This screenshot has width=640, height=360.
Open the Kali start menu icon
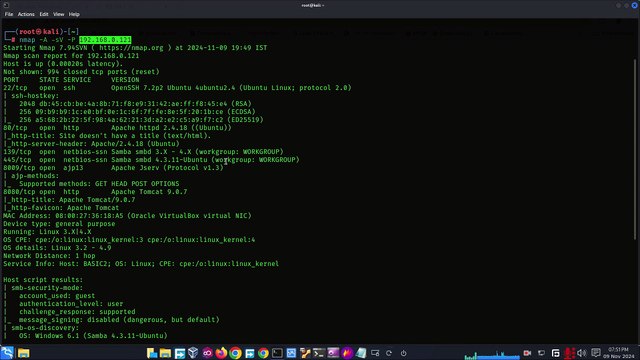(x=7, y=353)
